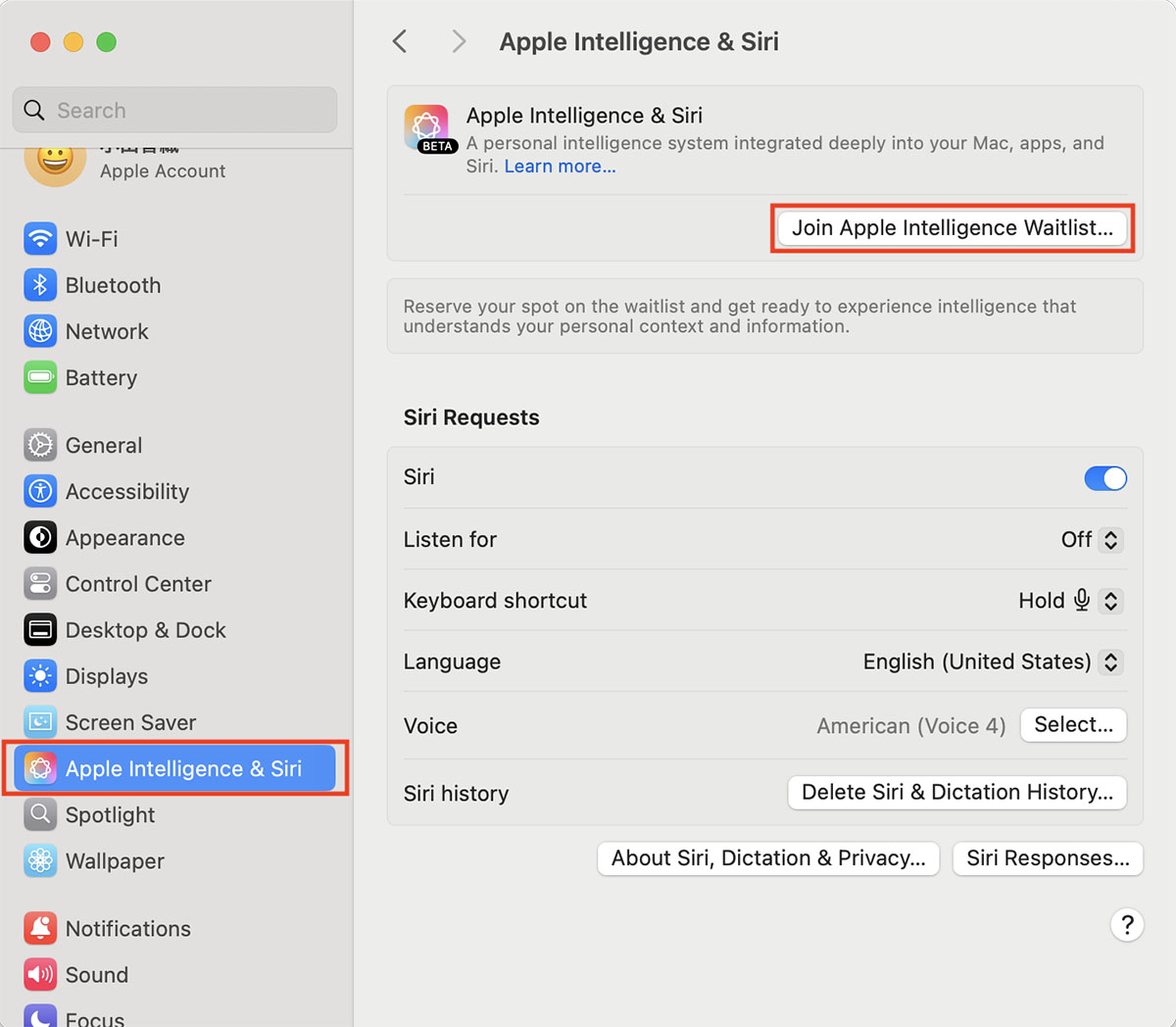
Task: Click the Wi-Fi icon in sidebar
Action: [40, 239]
